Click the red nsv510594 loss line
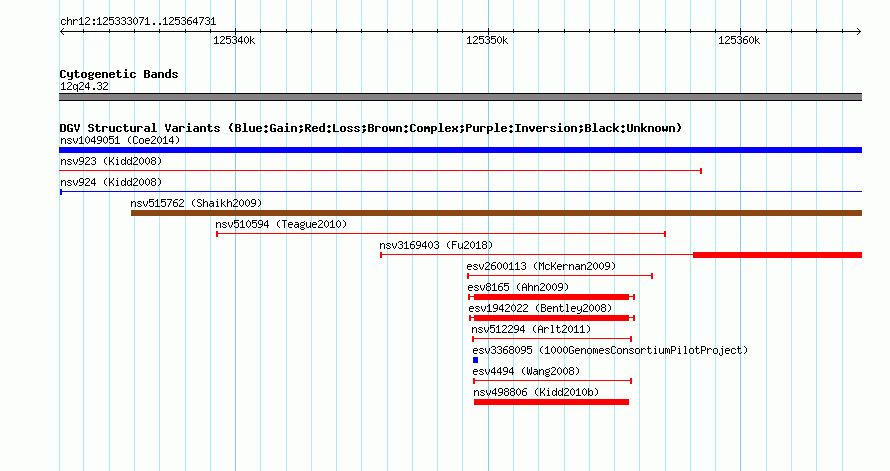Screen dimensions: 890x471 (x=441, y=234)
